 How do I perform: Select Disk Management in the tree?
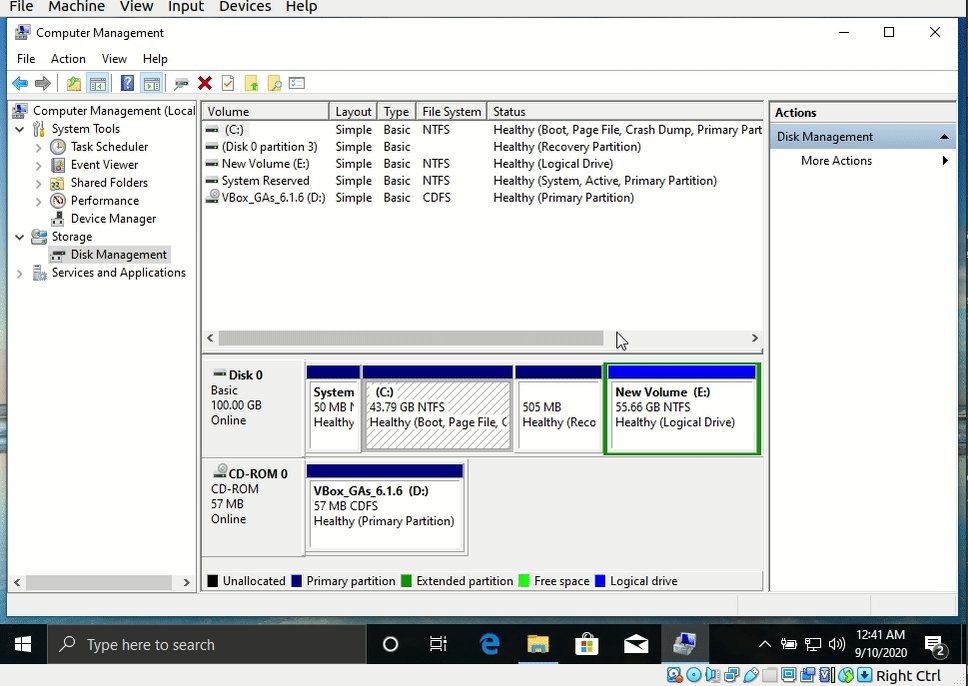click(x=119, y=254)
